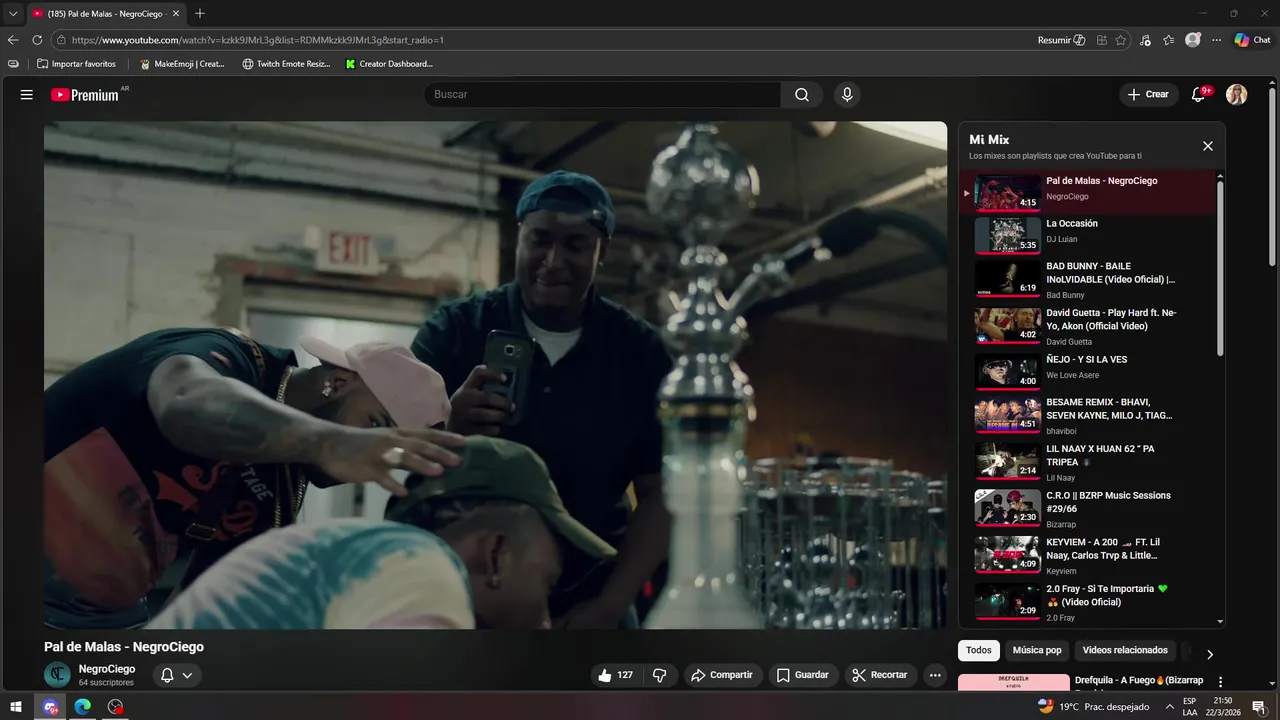
Task: Open NegroCiego channel avatar
Action: [x=57, y=675]
